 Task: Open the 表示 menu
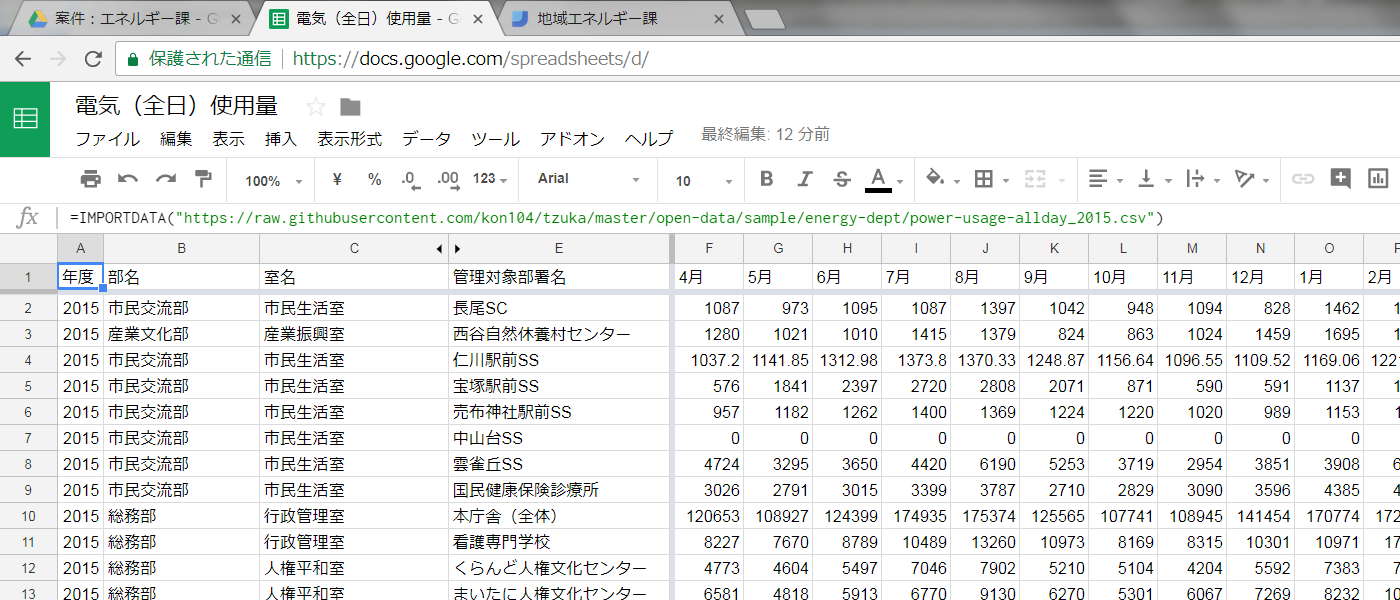pyautogui.click(x=229, y=139)
